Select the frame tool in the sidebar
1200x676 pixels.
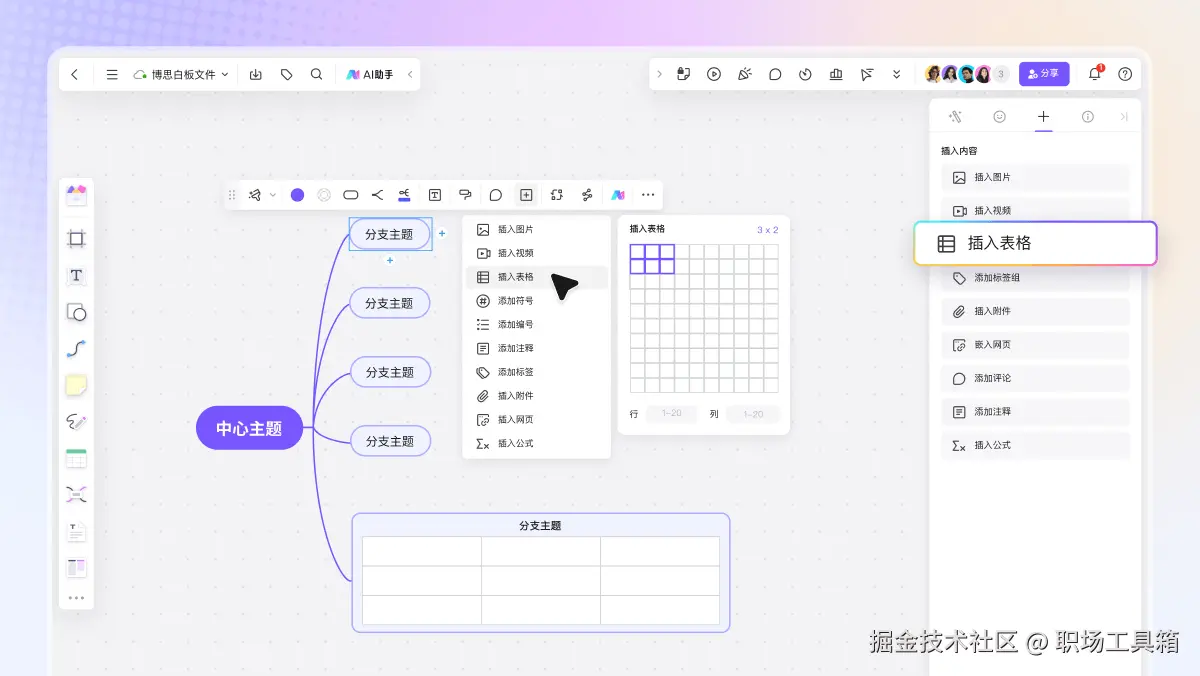[76, 239]
